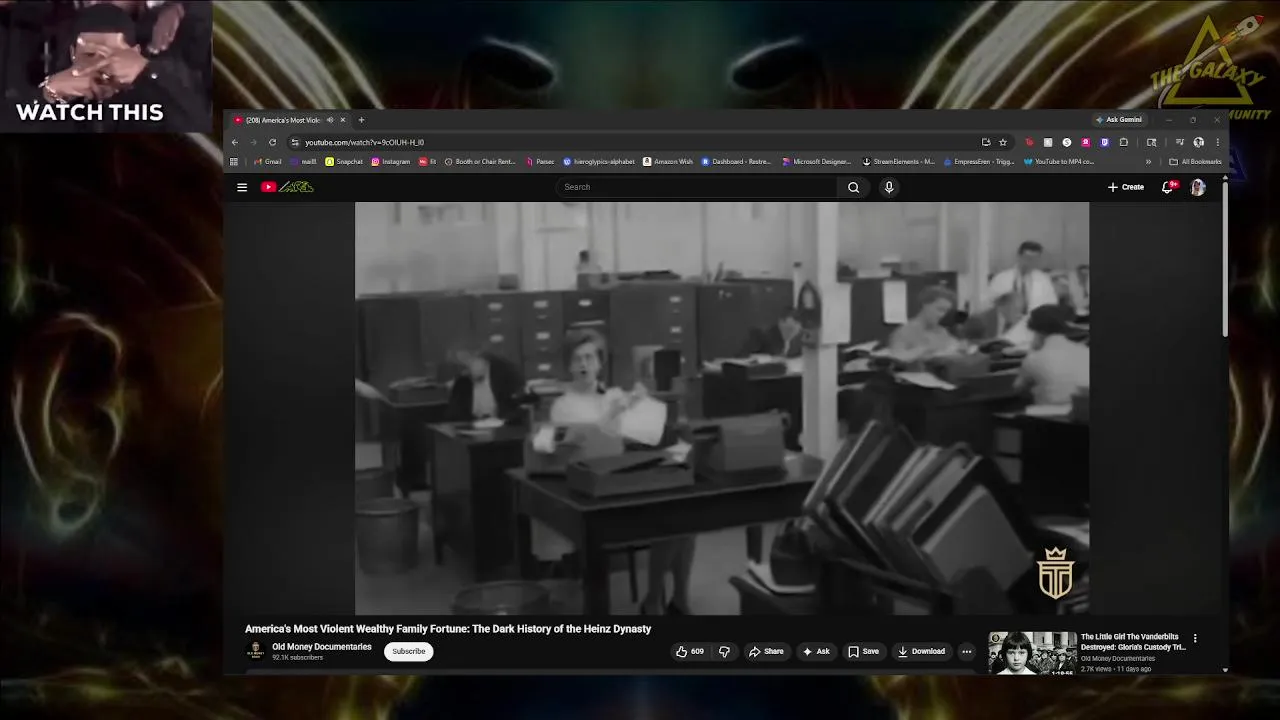Screen dimensions: 1280x720
Task: Click the red first extension icon
Action: 1029,142
